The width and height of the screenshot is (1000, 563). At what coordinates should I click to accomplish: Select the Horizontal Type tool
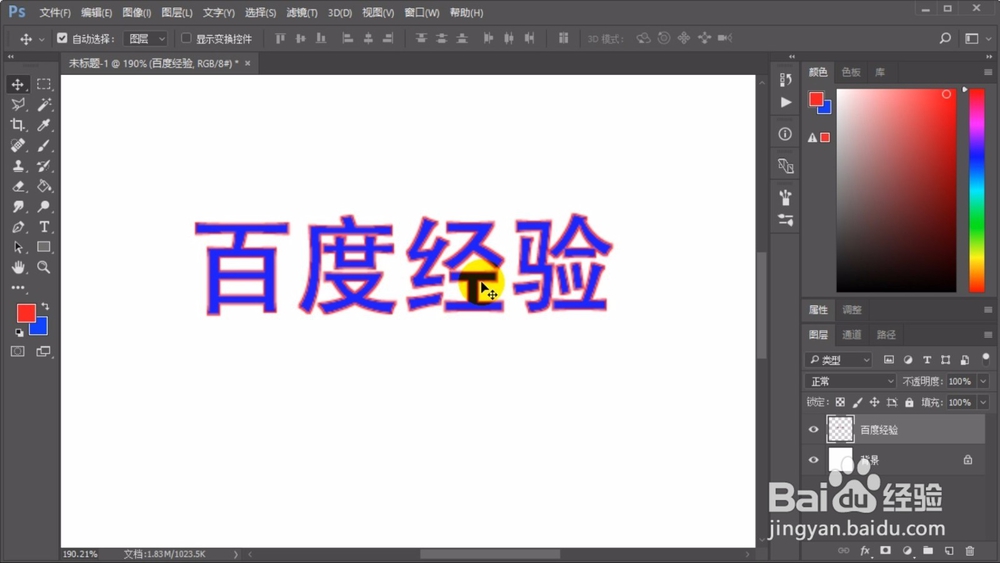tap(43, 227)
